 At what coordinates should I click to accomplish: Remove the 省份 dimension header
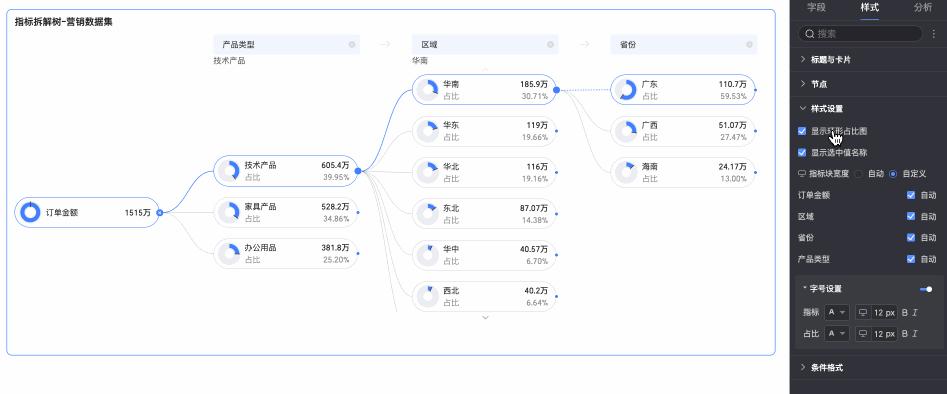click(x=750, y=45)
